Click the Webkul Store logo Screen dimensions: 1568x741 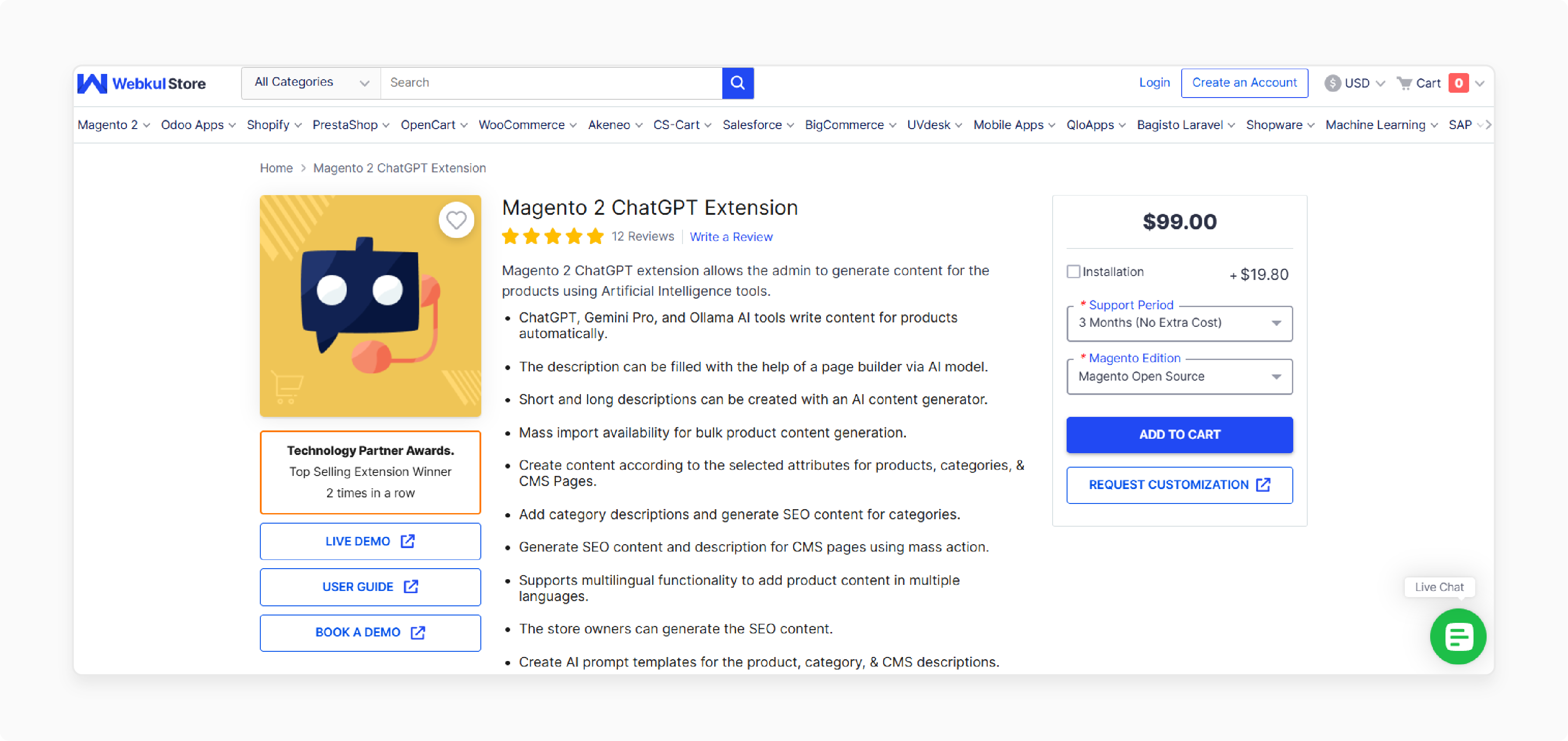point(141,84)
